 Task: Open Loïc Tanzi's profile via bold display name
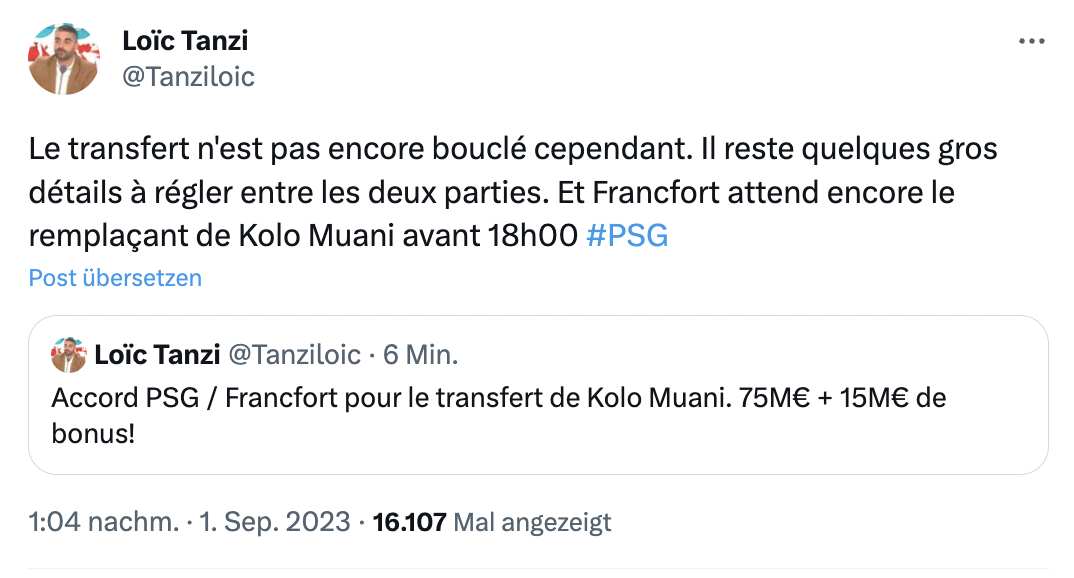tap(185, 41)
